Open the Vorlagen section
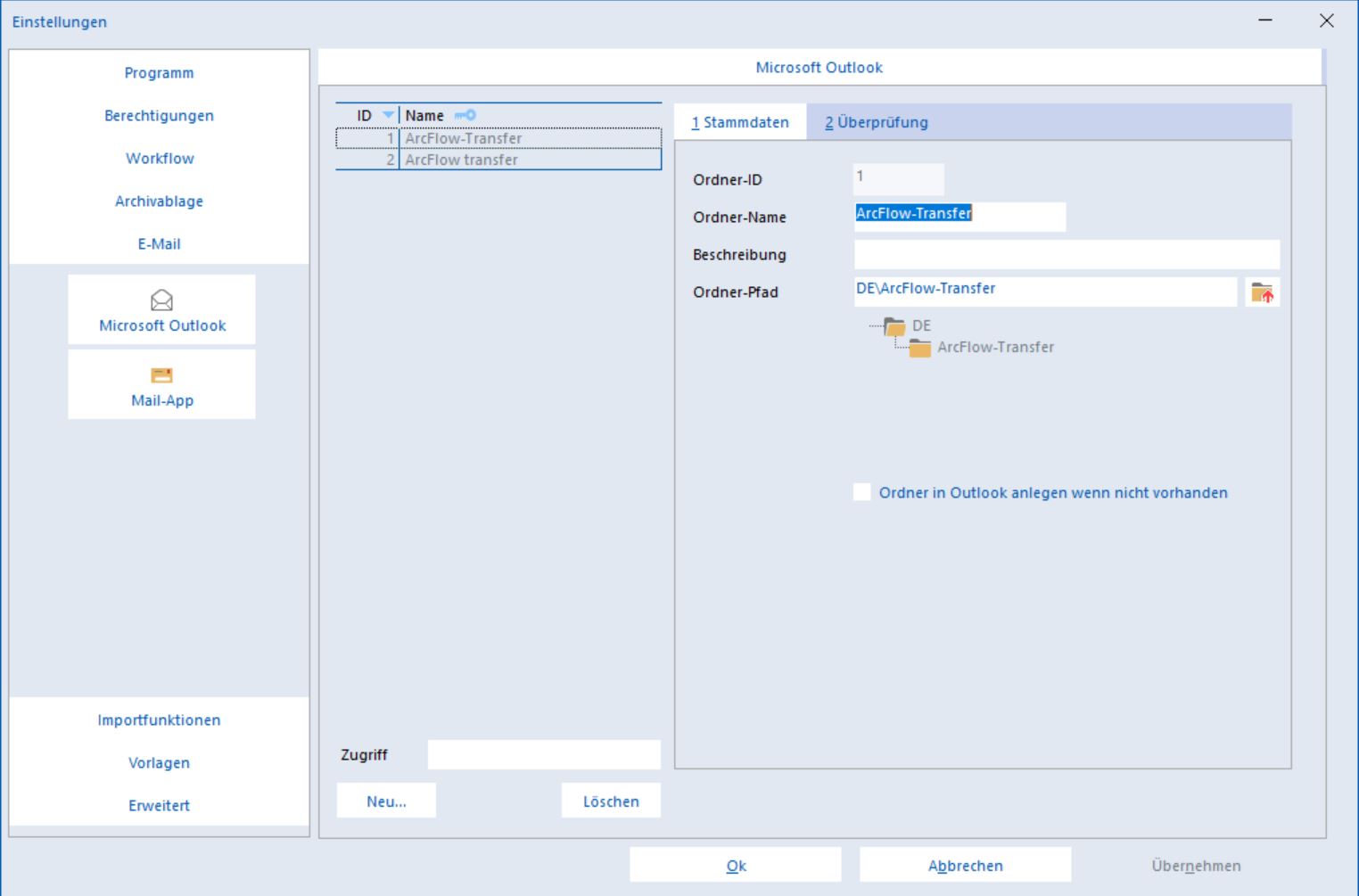This screenshot has height=896, width=1359. pyautogui.click(x=159, y=763)
